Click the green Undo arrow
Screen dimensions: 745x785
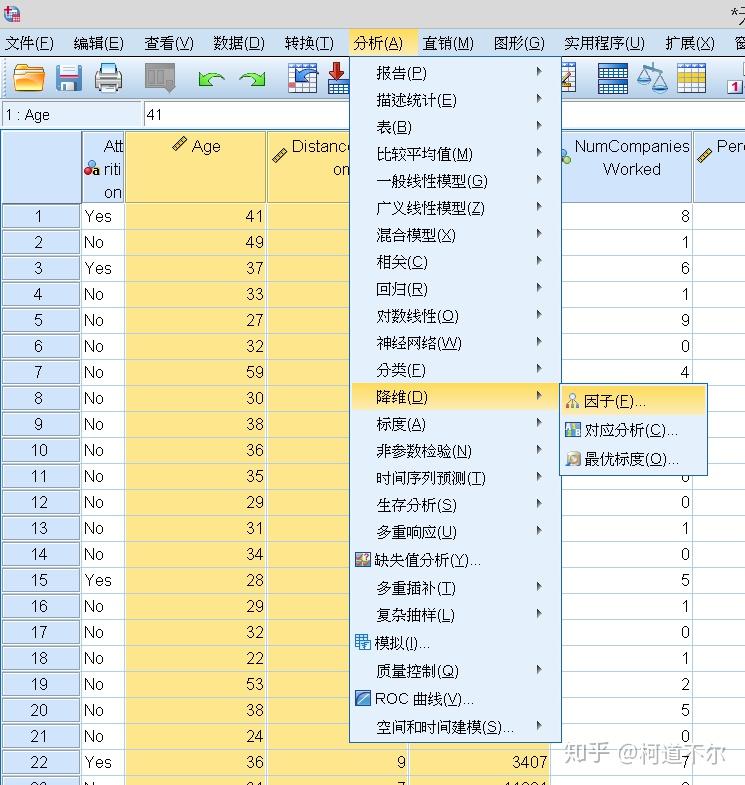(211, 79)
